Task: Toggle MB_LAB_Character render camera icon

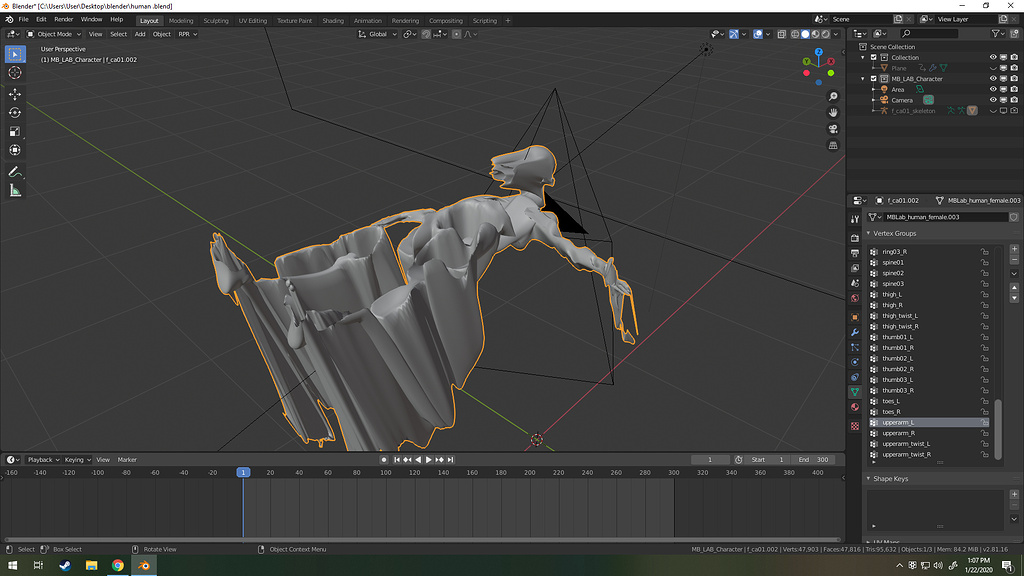Action: coord(1014,79)
